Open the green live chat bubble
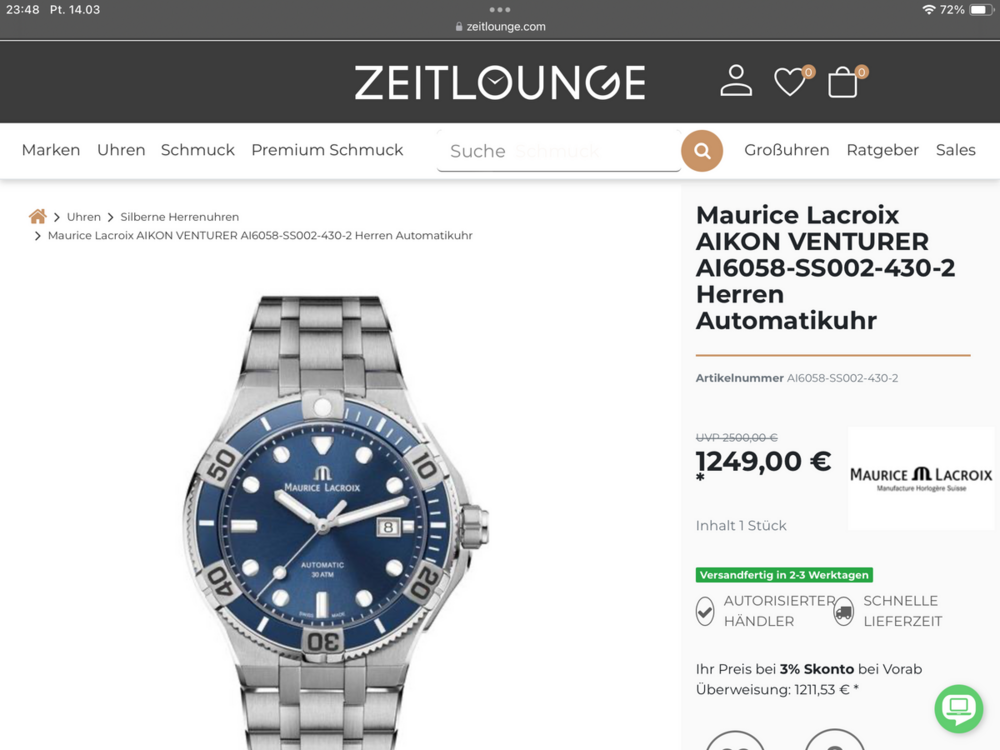 pos(959,709)
